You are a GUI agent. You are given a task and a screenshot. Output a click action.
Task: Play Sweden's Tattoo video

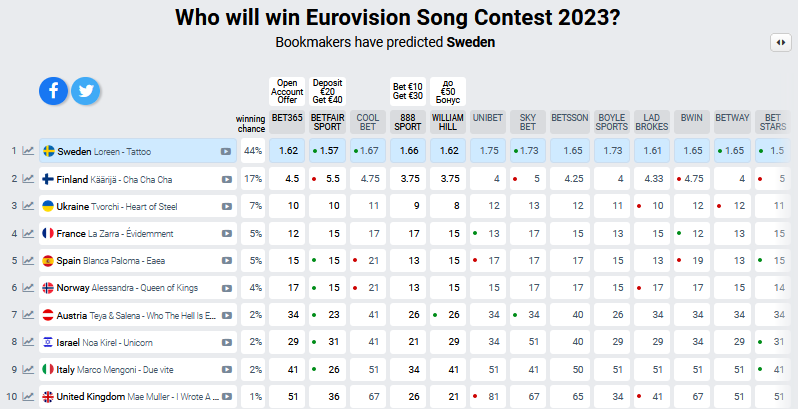coord(227,152)
